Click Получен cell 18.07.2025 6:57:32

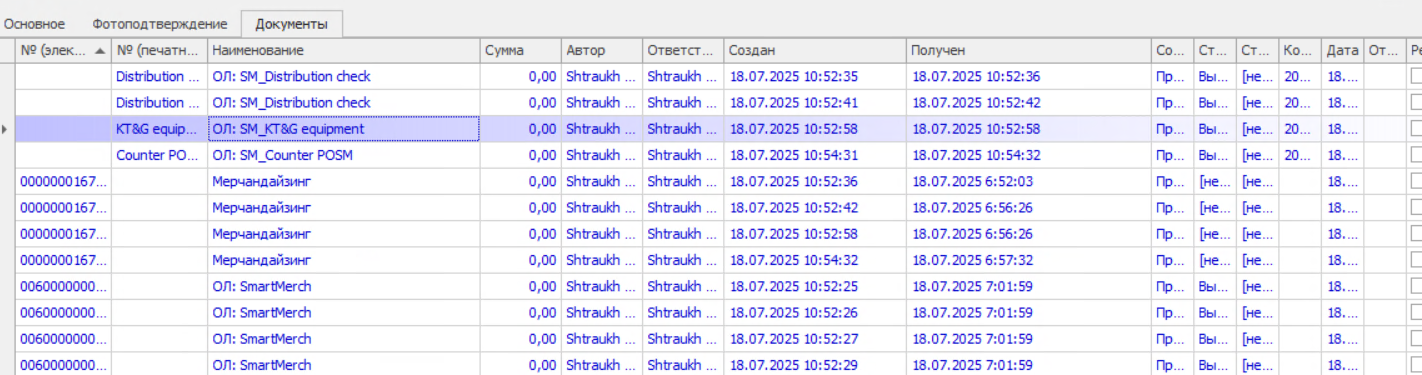click(x=1029, y=260)
